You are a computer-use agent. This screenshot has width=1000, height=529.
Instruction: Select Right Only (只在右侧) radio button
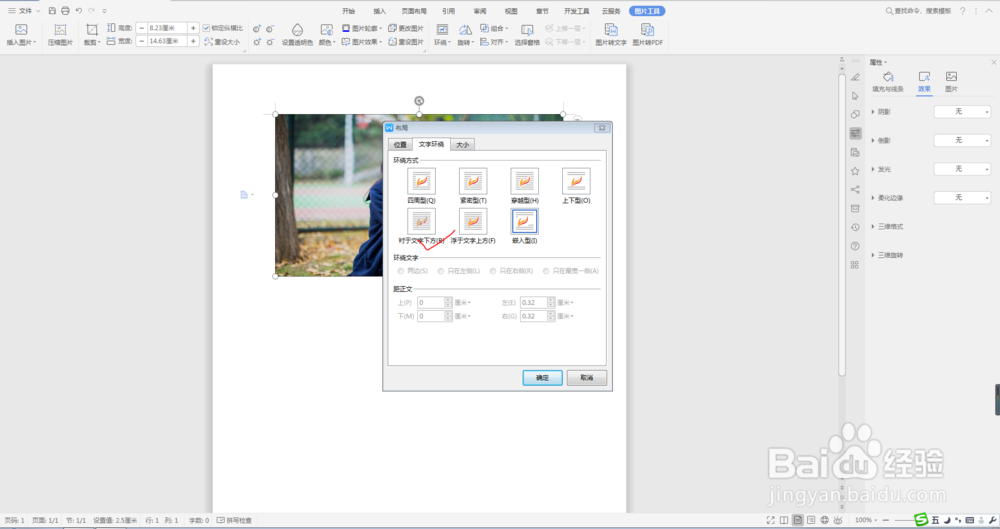point(493,271)
